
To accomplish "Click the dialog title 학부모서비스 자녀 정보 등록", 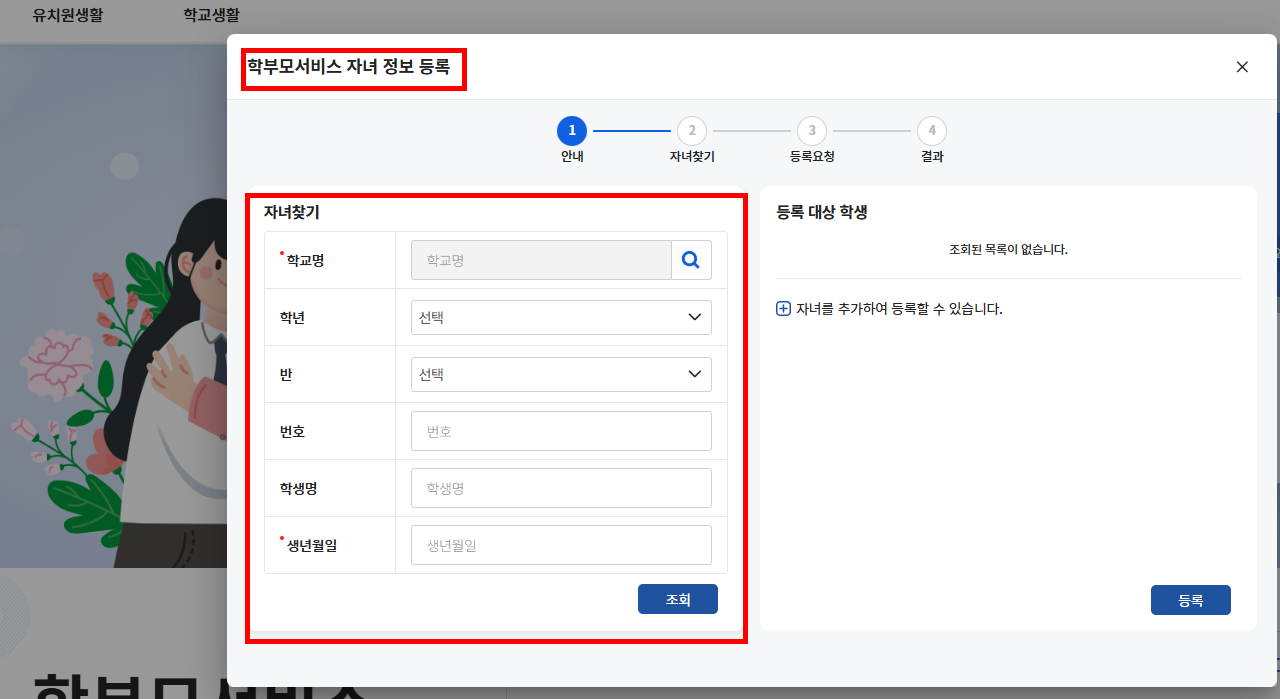I will pos(348,68).
